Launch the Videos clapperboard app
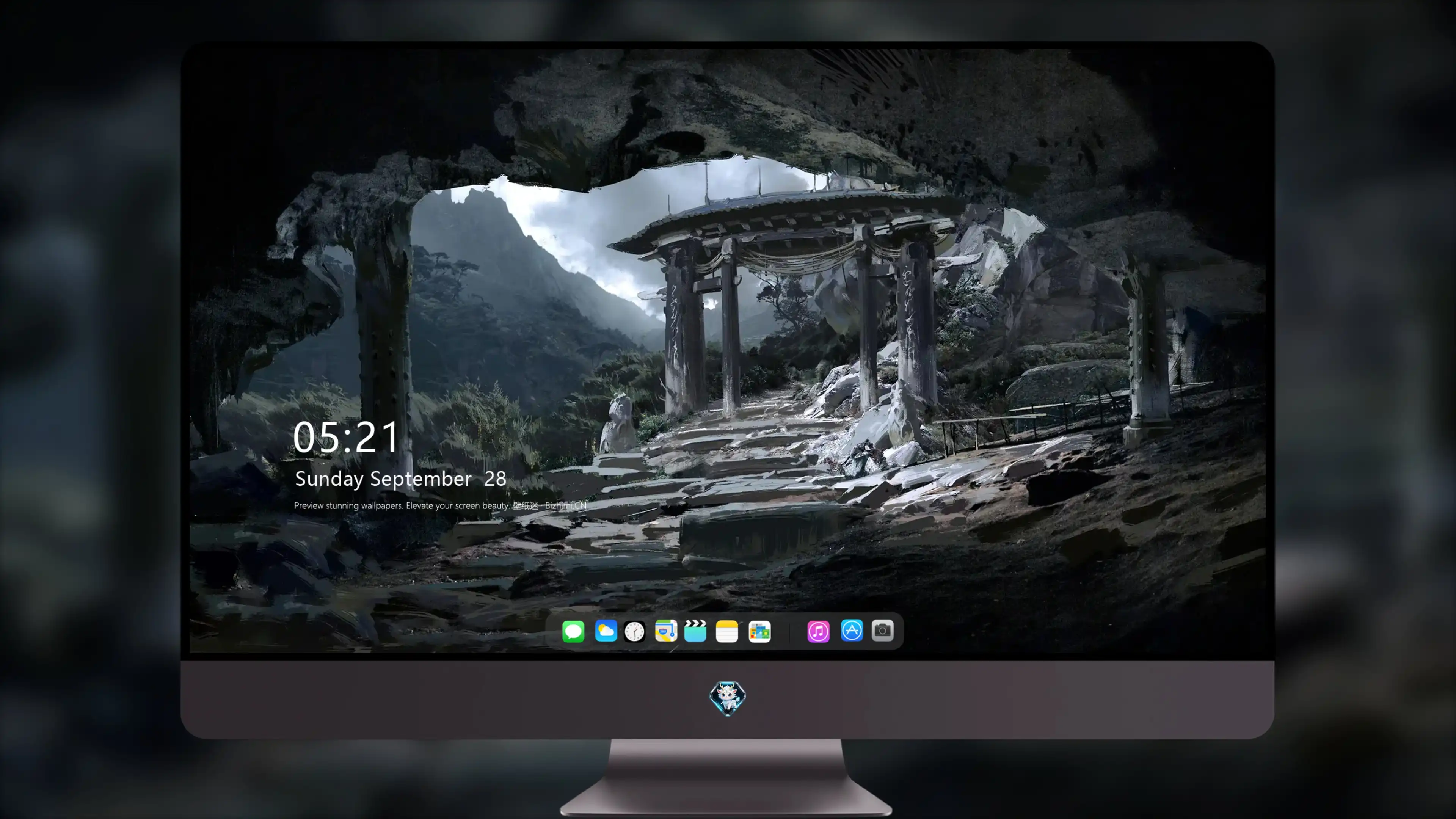Image resolution: width=1456 pixels, height=819 pixels. coord(695,631)
